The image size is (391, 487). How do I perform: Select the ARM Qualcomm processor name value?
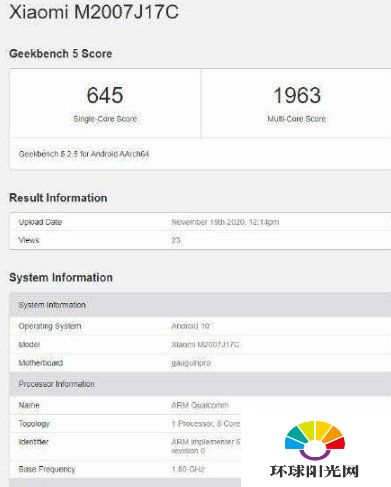[x=200, y=405]
